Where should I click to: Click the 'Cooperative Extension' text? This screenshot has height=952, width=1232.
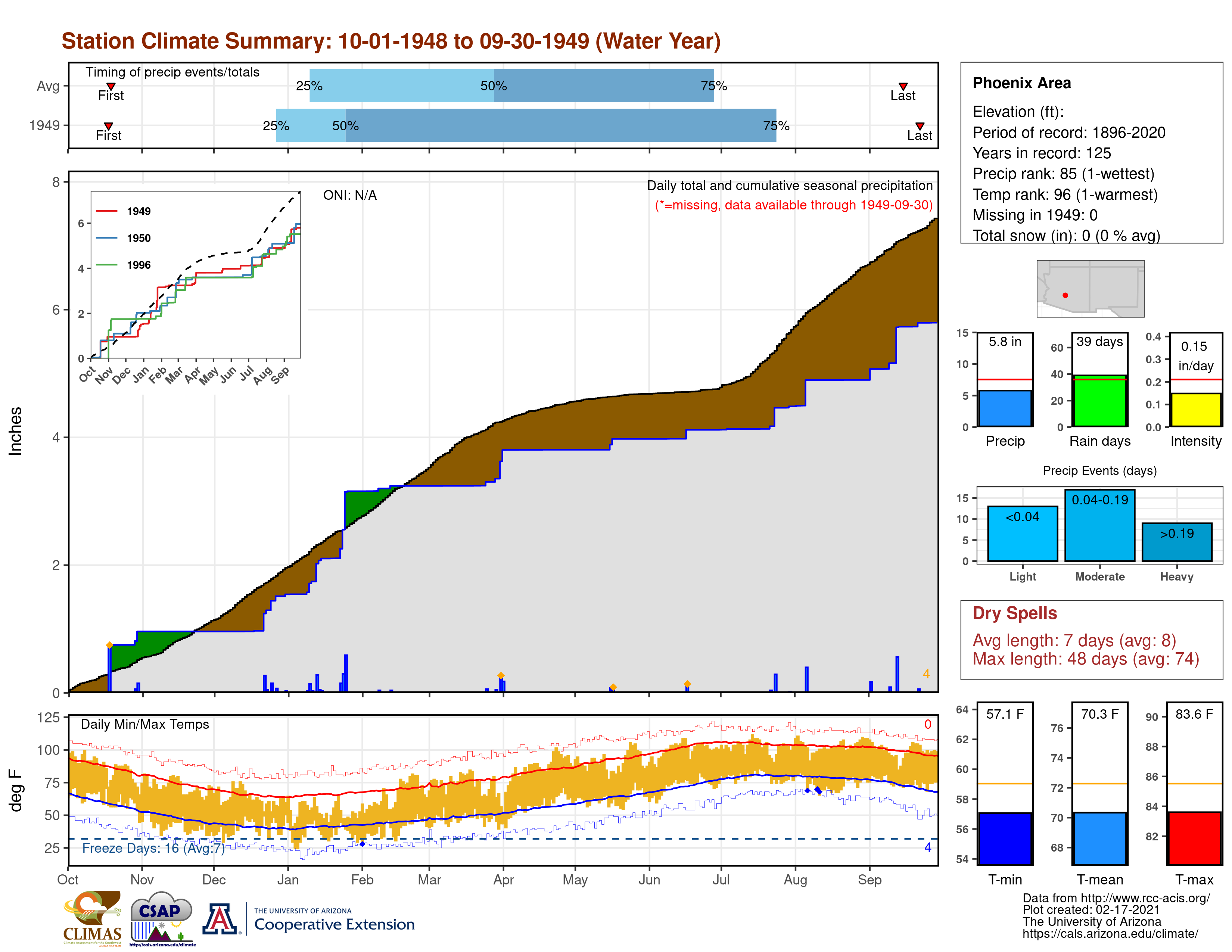pos(335,924)
